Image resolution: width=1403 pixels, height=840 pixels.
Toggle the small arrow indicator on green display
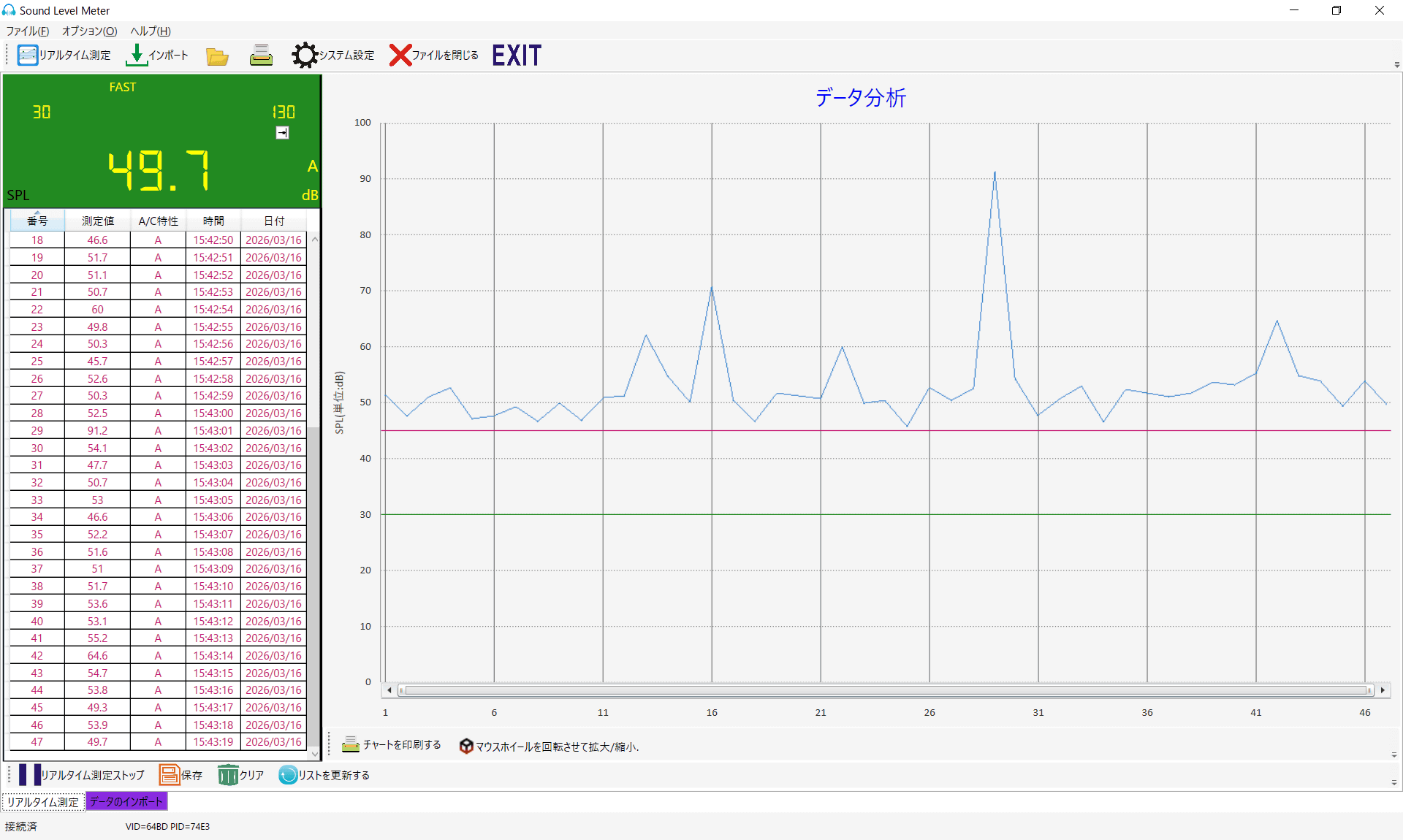click(282, 132)
